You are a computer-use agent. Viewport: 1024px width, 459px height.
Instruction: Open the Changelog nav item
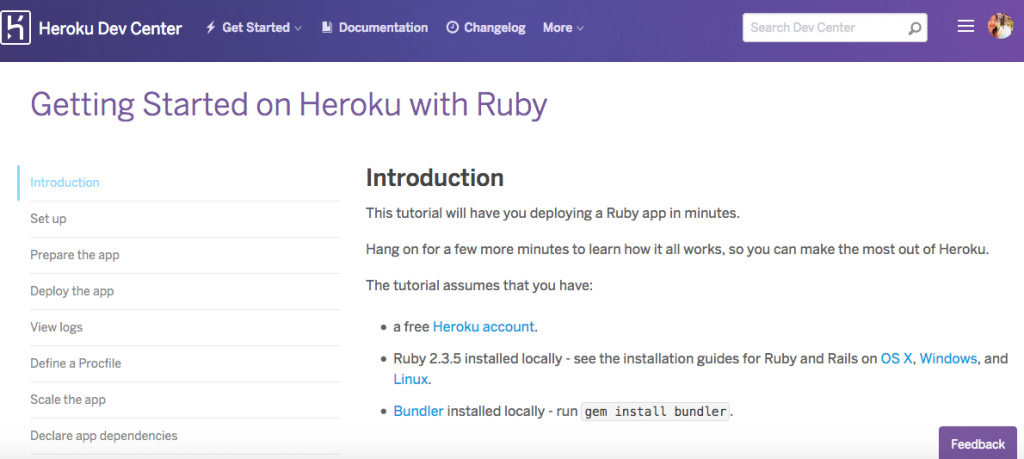[486, 27]
